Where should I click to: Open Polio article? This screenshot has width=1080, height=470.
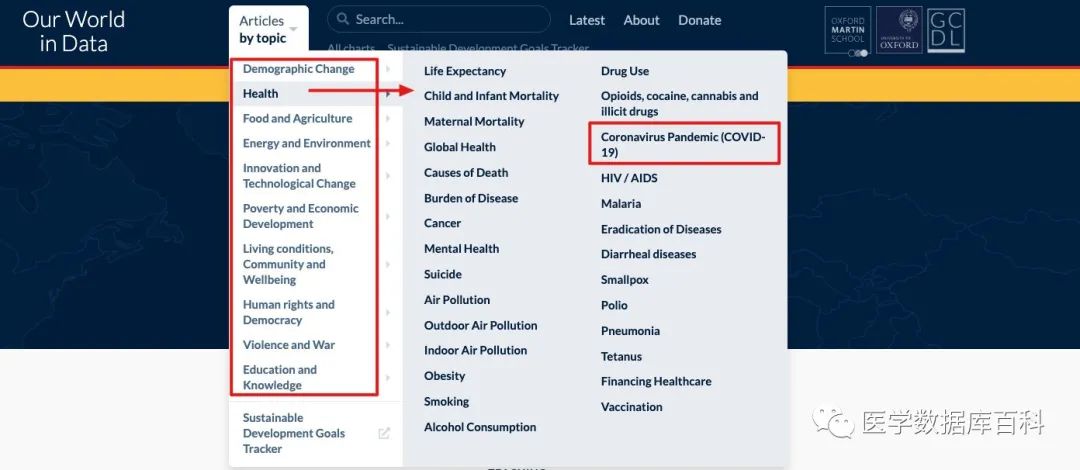pos(614,305)
